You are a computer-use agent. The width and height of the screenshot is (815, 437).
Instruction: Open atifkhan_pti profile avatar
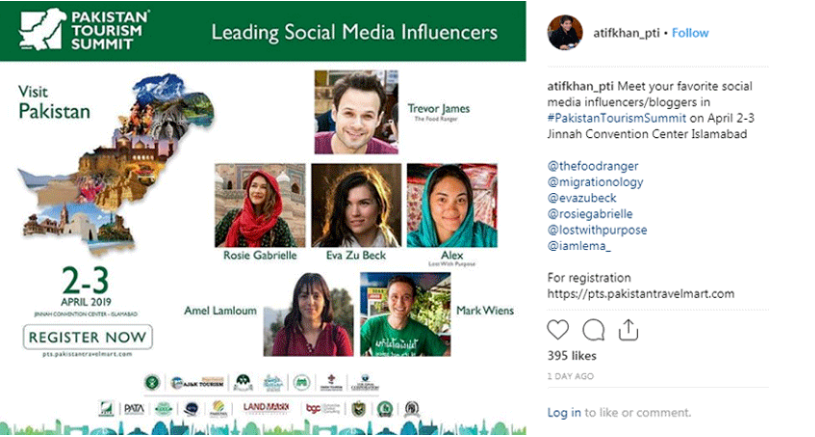[564, 33]
